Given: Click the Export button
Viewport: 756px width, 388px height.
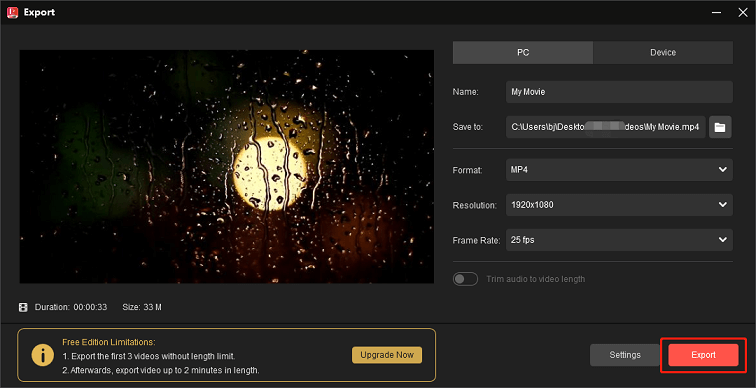Looking at the screenshot, I should 703,355.
